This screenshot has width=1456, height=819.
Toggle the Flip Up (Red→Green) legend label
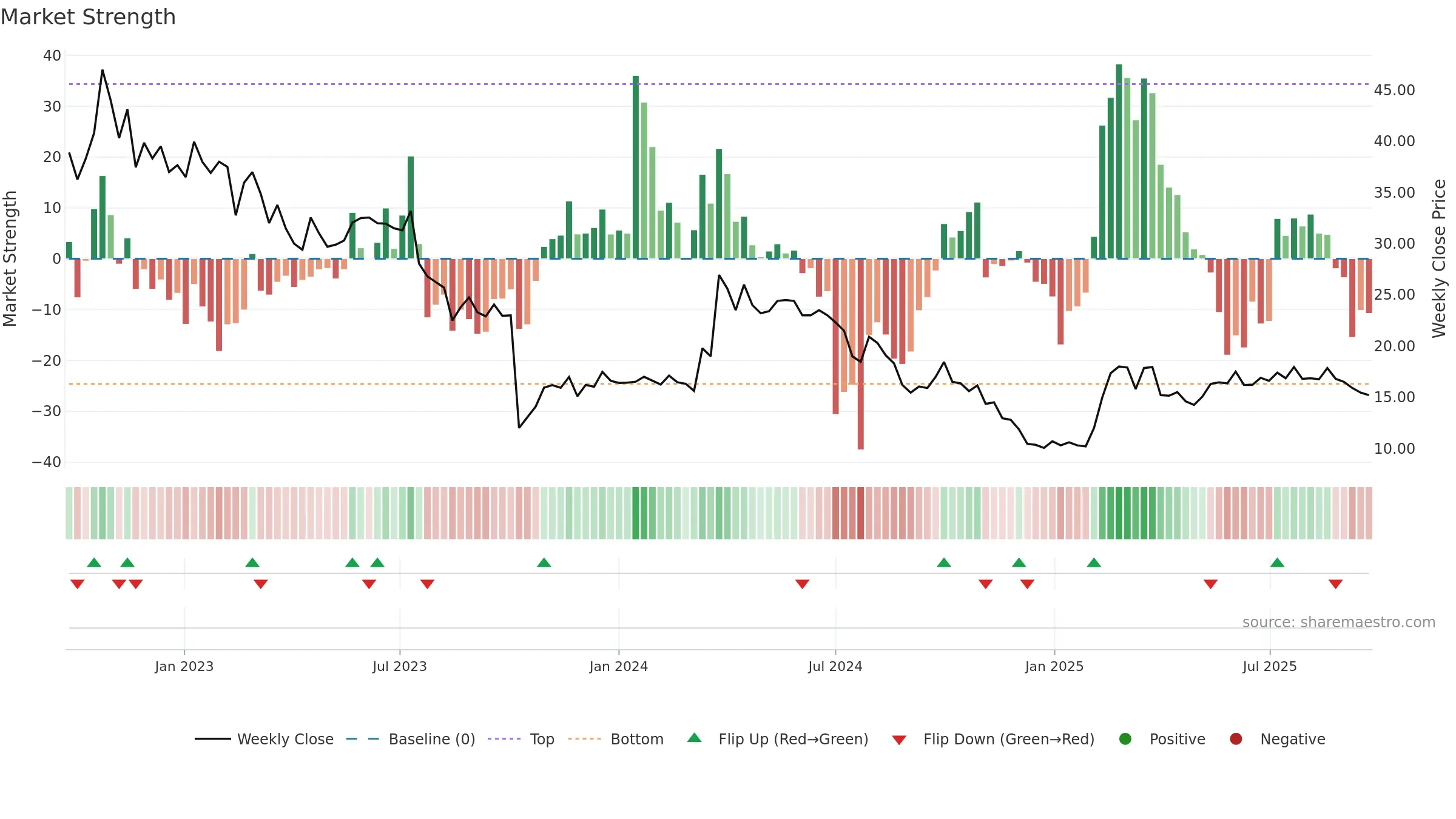pyautogui.click(x=794, y=739)
